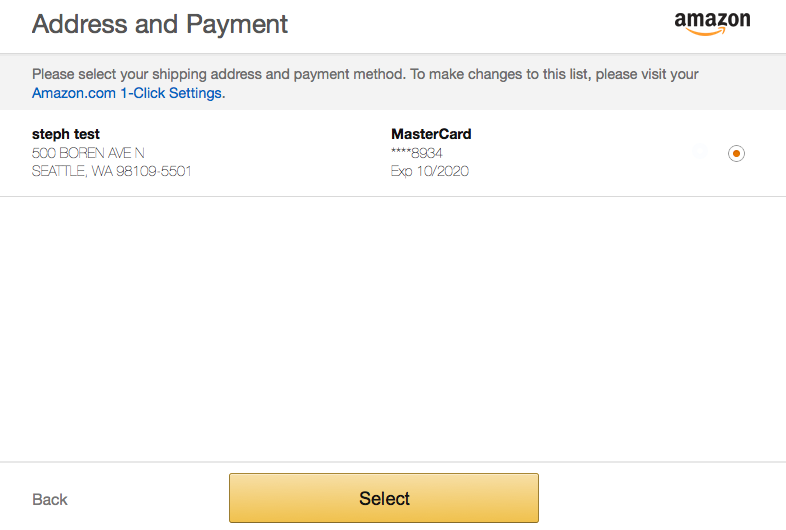Click the MasterCard payment label
Screen dimensions: 786x530
[x=431, y=134]
